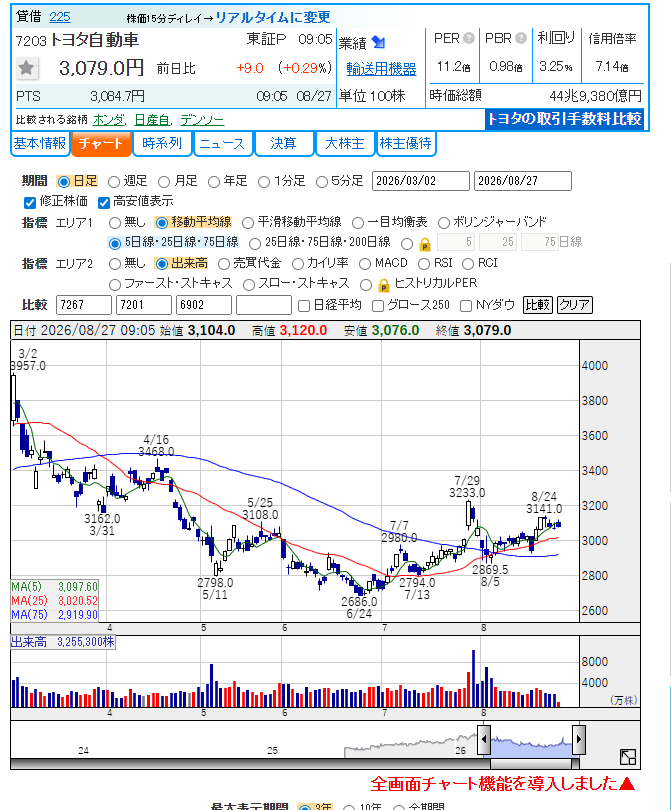
Task: Click right handle arrow of range slider
Action: pyautogui.click(x=579, y=739)
